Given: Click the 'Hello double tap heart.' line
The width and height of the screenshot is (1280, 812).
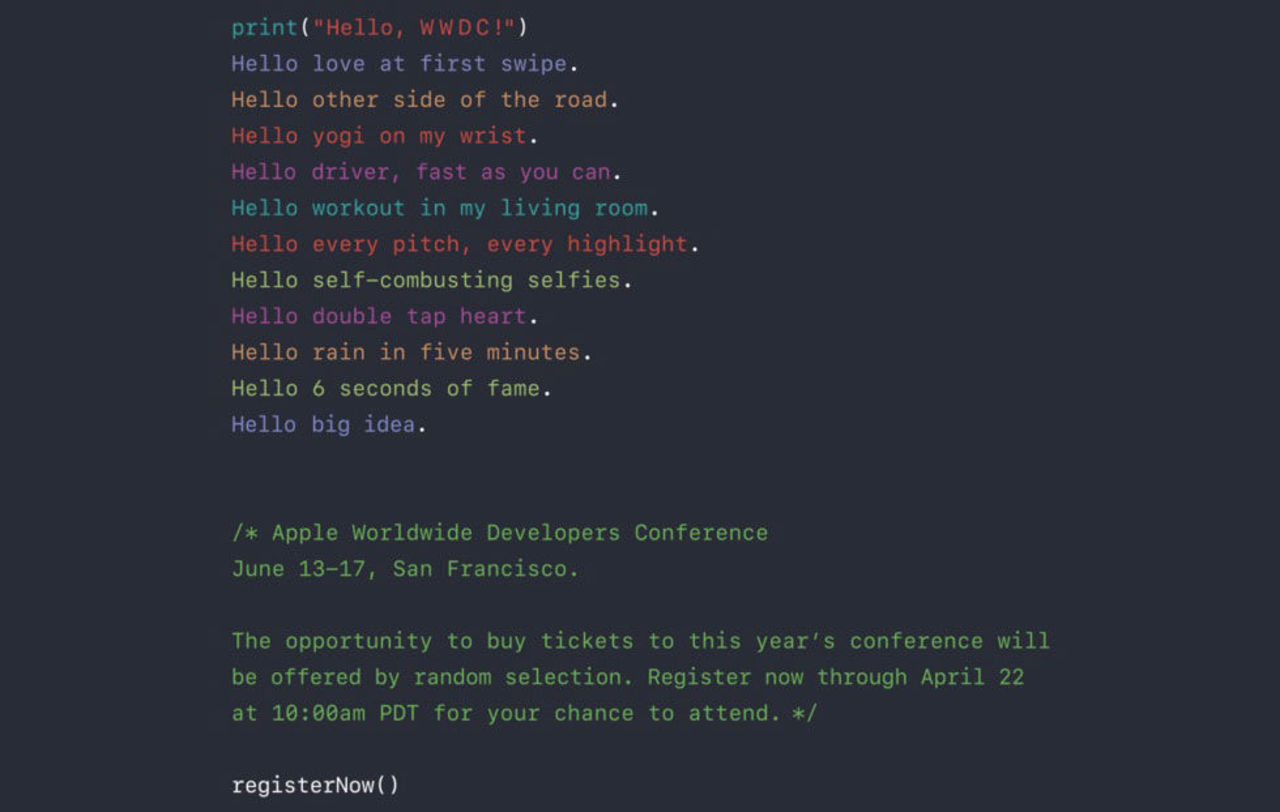Looking at the screenshot, I should pyautogui.click(x=385, y=316).
